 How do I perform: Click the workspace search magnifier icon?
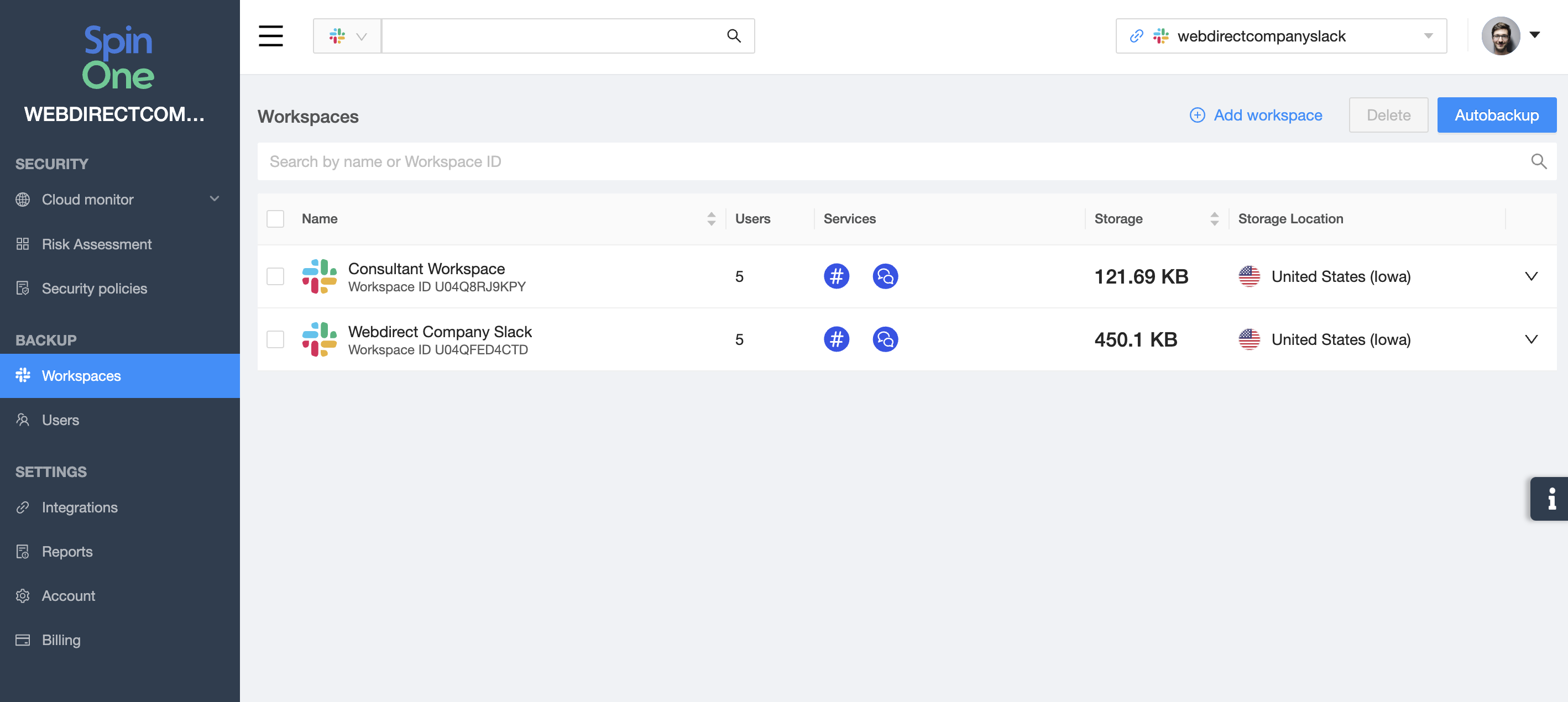(1538, 161)
